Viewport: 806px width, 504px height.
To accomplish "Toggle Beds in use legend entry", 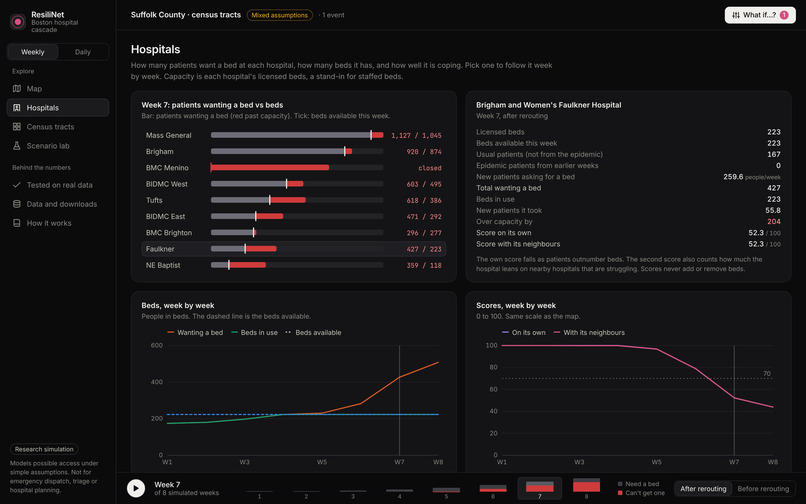I will (254, 333).
